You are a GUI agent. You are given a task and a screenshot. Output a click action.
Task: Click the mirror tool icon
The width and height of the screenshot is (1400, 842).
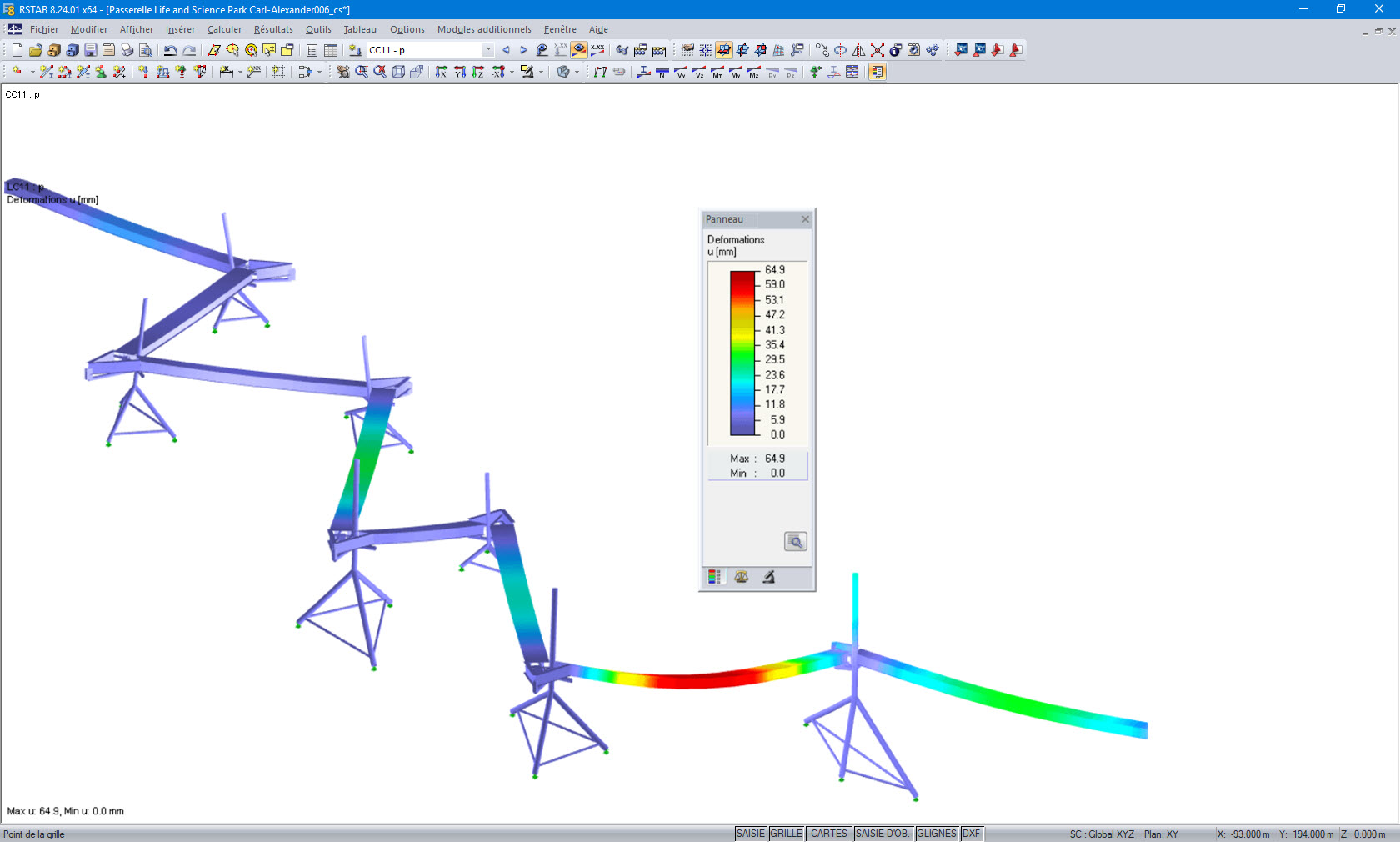pyautogui.click(x=859, y=50)
